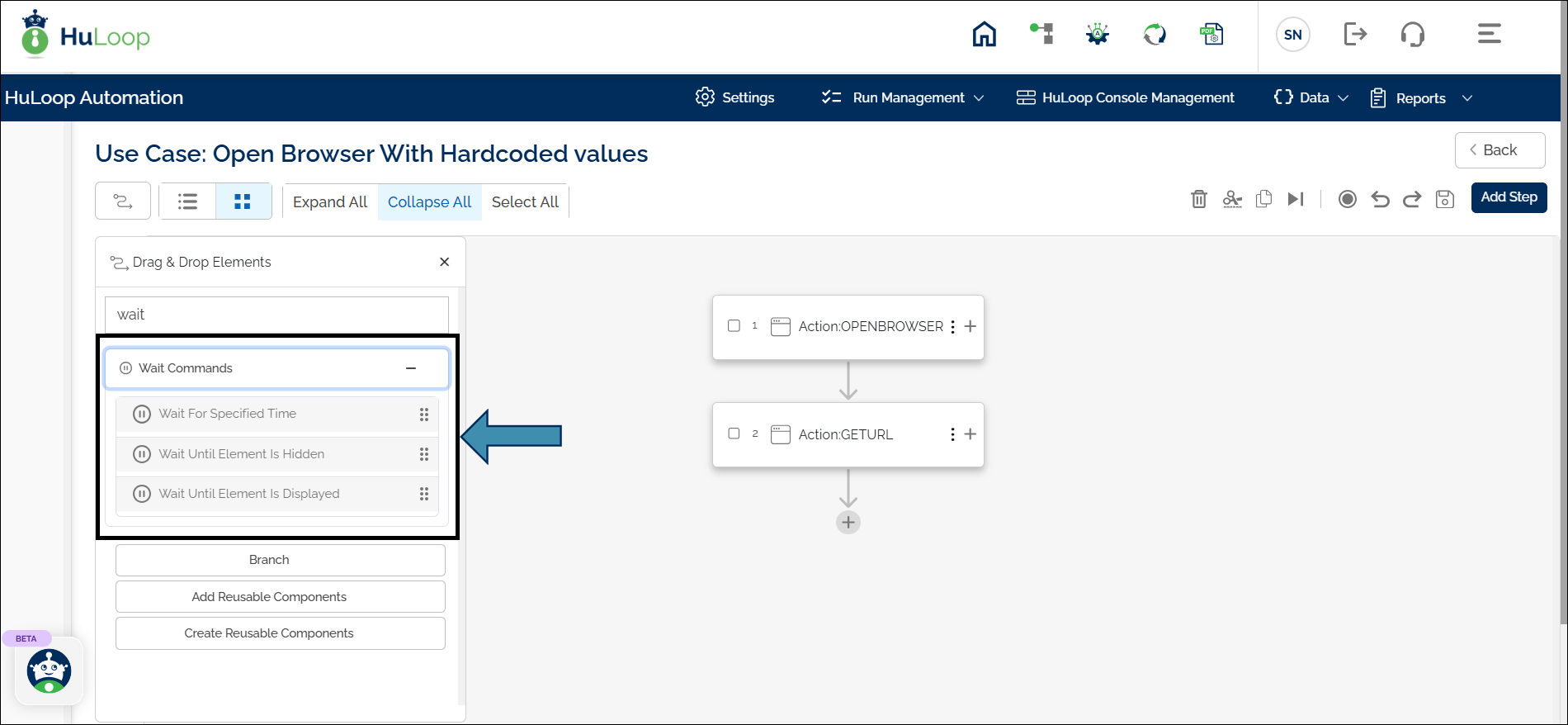Expand the Reports dropdown menu
Image resolution: width=1568 pixels, height=725 pixels.
[1421, 98]
